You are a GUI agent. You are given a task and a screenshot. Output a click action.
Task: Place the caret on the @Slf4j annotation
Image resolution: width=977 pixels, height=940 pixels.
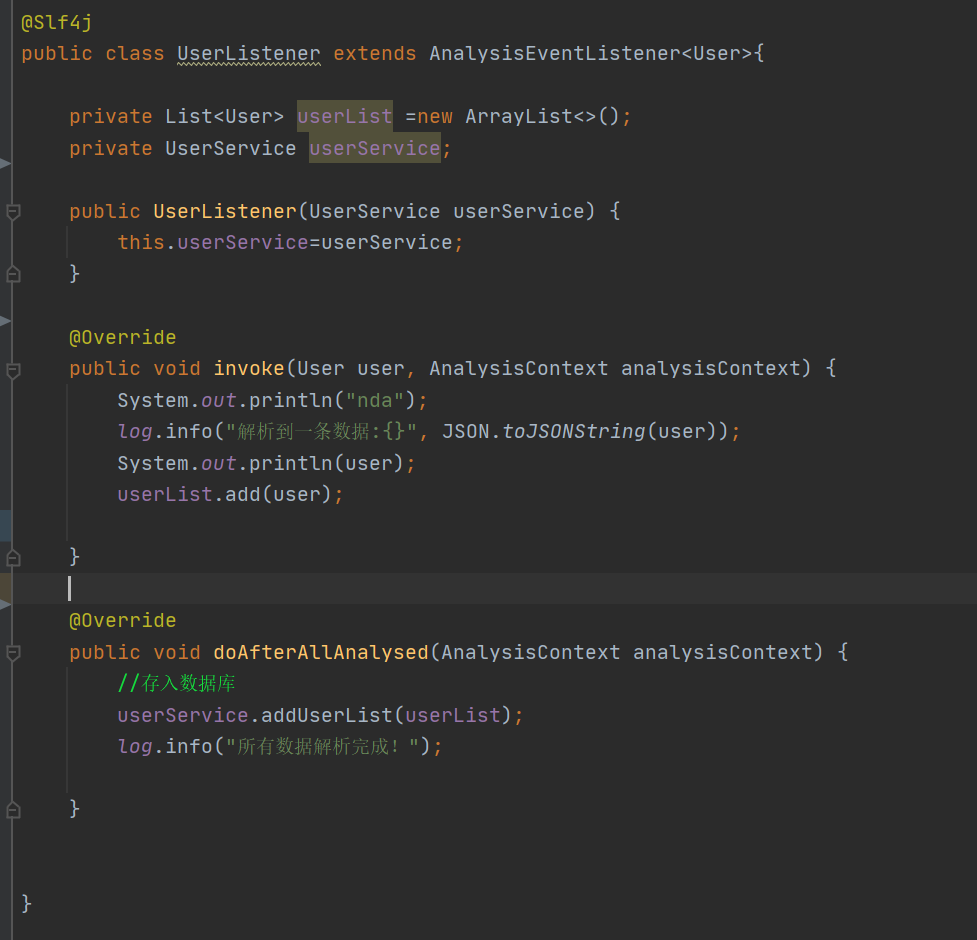tap(55, 21)
